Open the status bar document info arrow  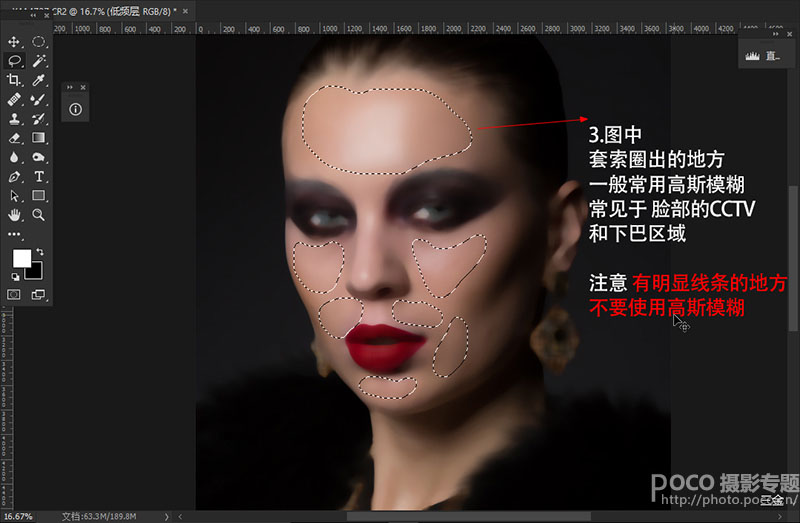(166, 516)
